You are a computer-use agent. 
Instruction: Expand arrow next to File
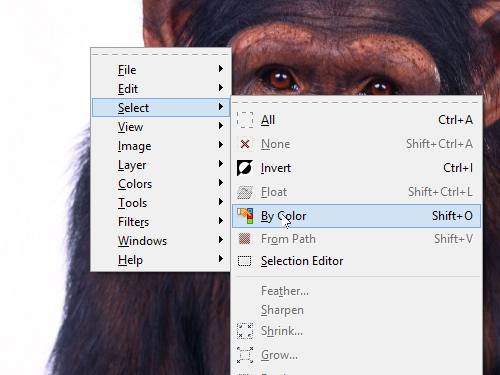tap(221, 69)
